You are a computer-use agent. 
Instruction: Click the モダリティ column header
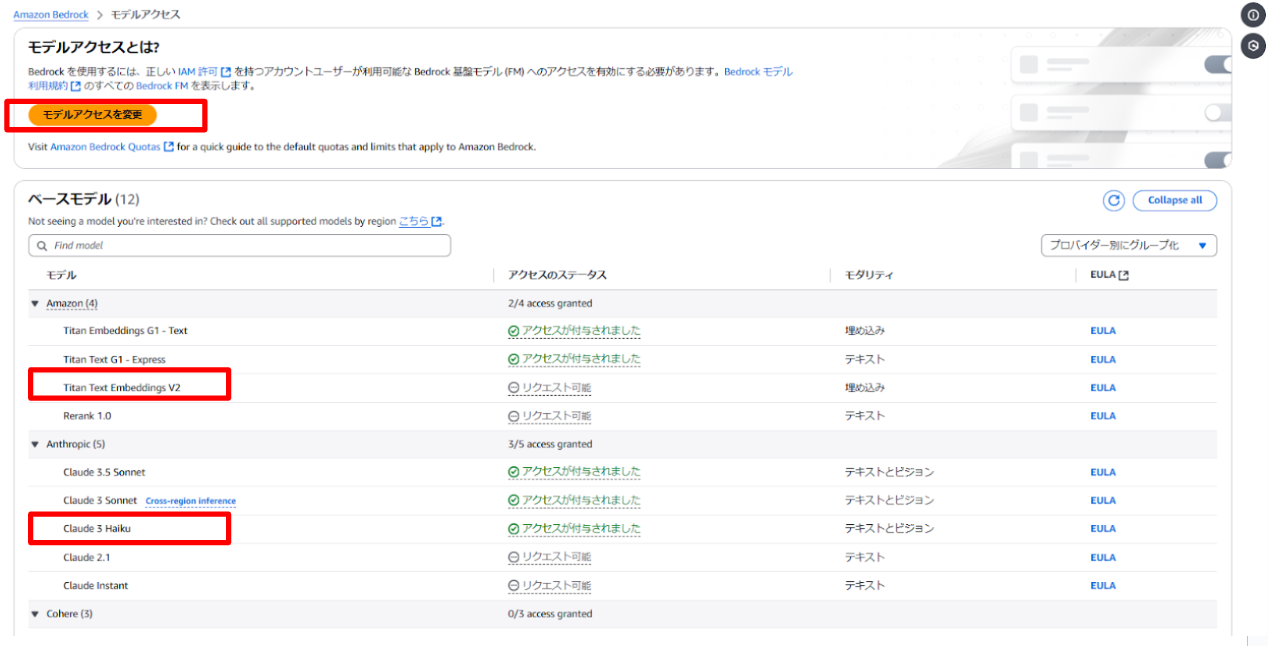869,275
